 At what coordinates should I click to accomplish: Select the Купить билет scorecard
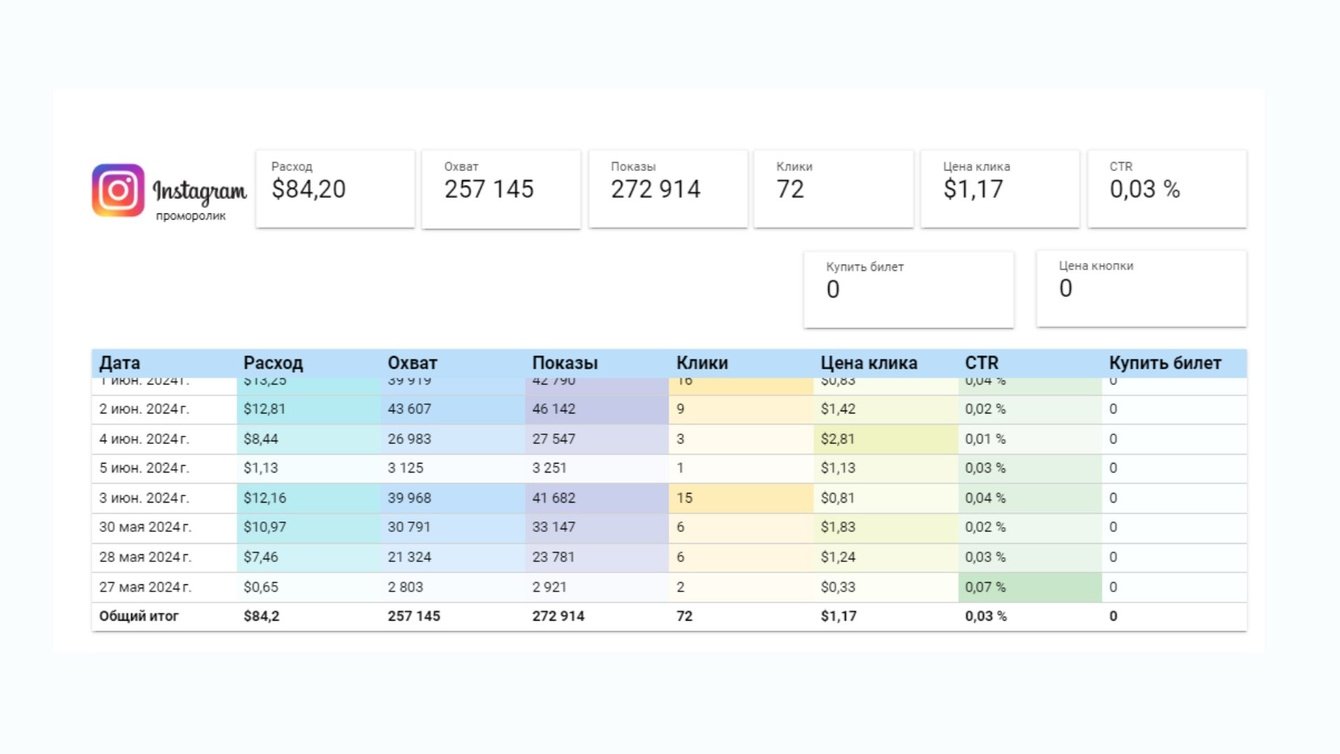click(x=908, y=289)
